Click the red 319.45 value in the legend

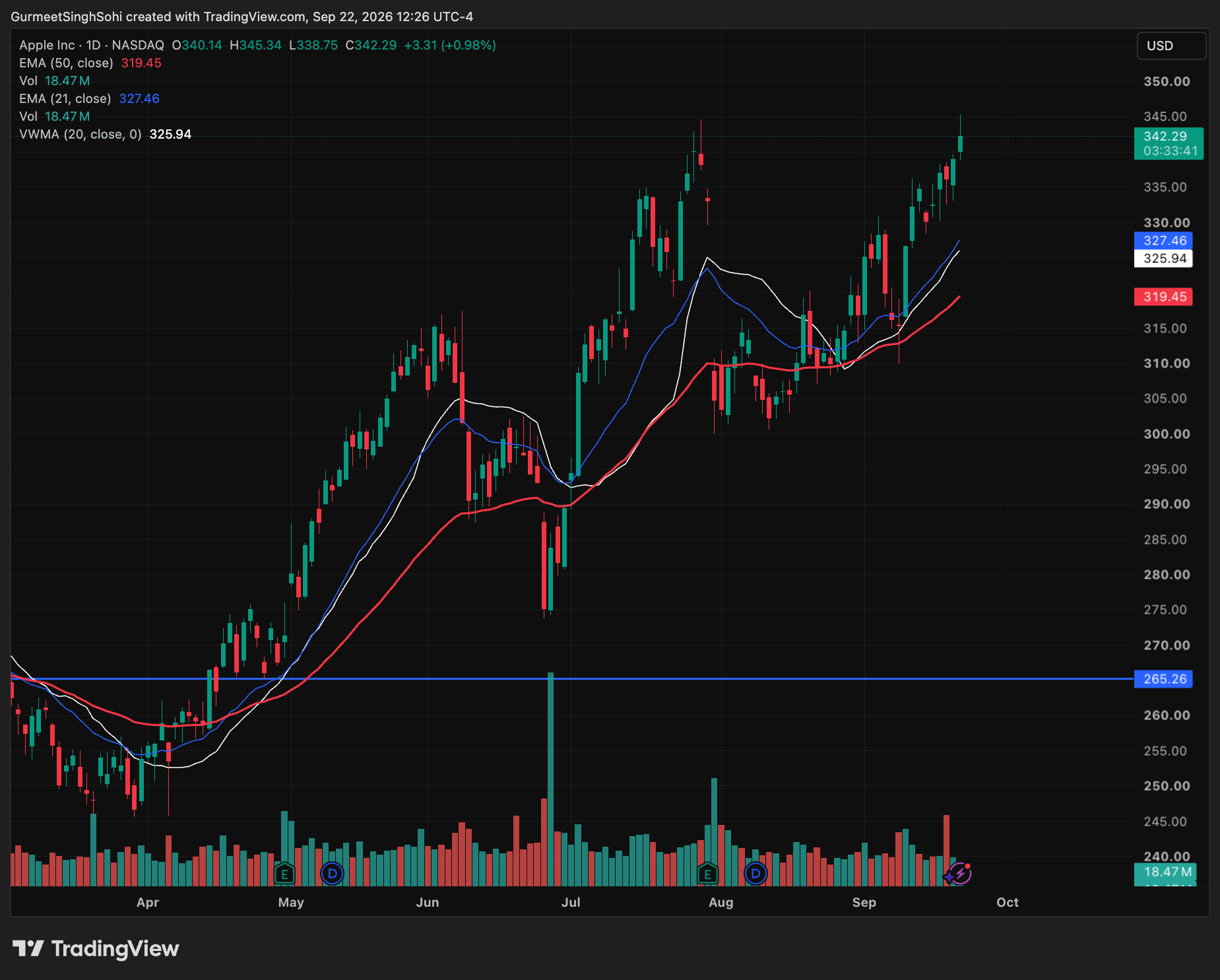click(x=141, y=63)
